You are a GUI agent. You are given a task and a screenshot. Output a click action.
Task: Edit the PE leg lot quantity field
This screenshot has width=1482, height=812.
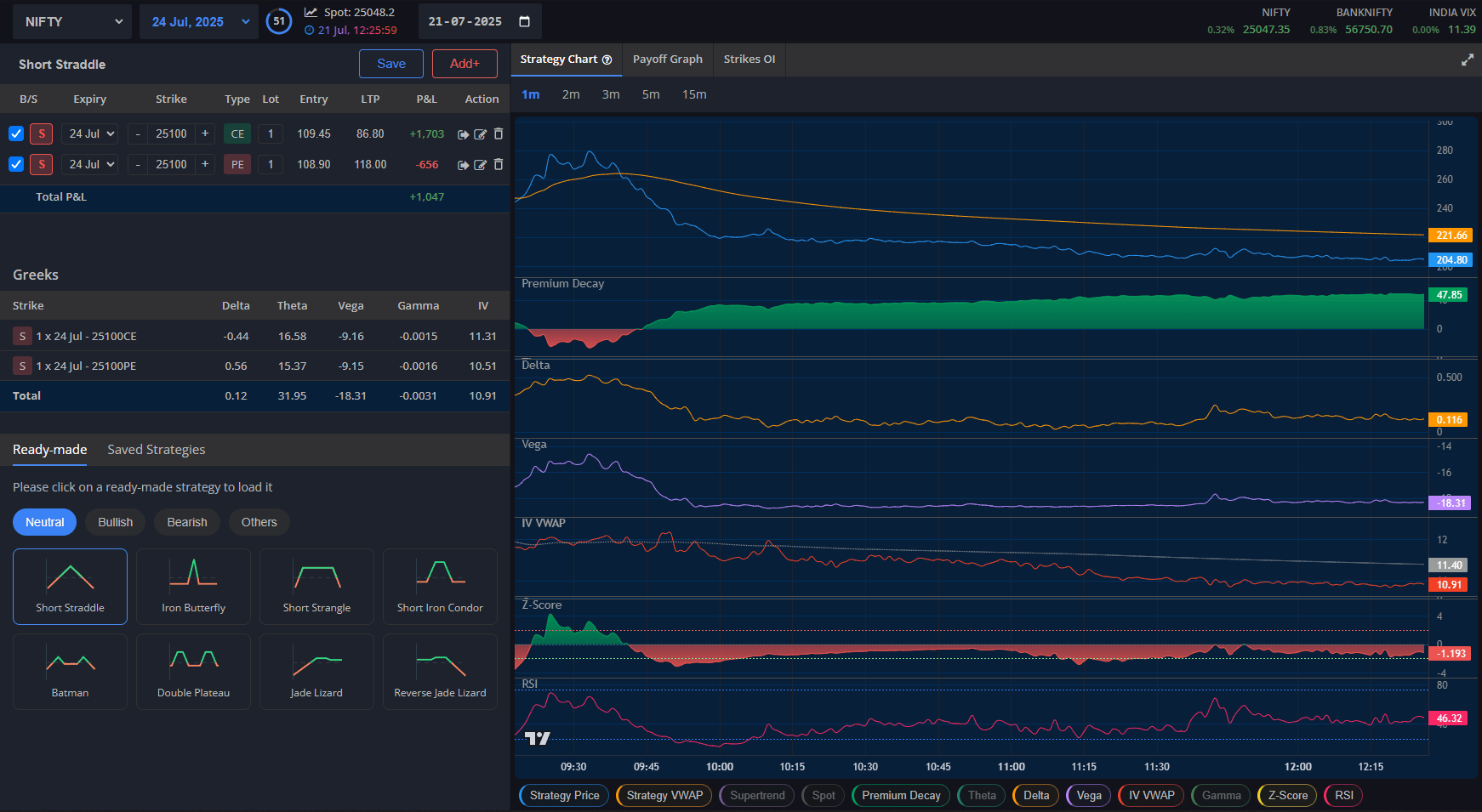[x=271, y=164]
